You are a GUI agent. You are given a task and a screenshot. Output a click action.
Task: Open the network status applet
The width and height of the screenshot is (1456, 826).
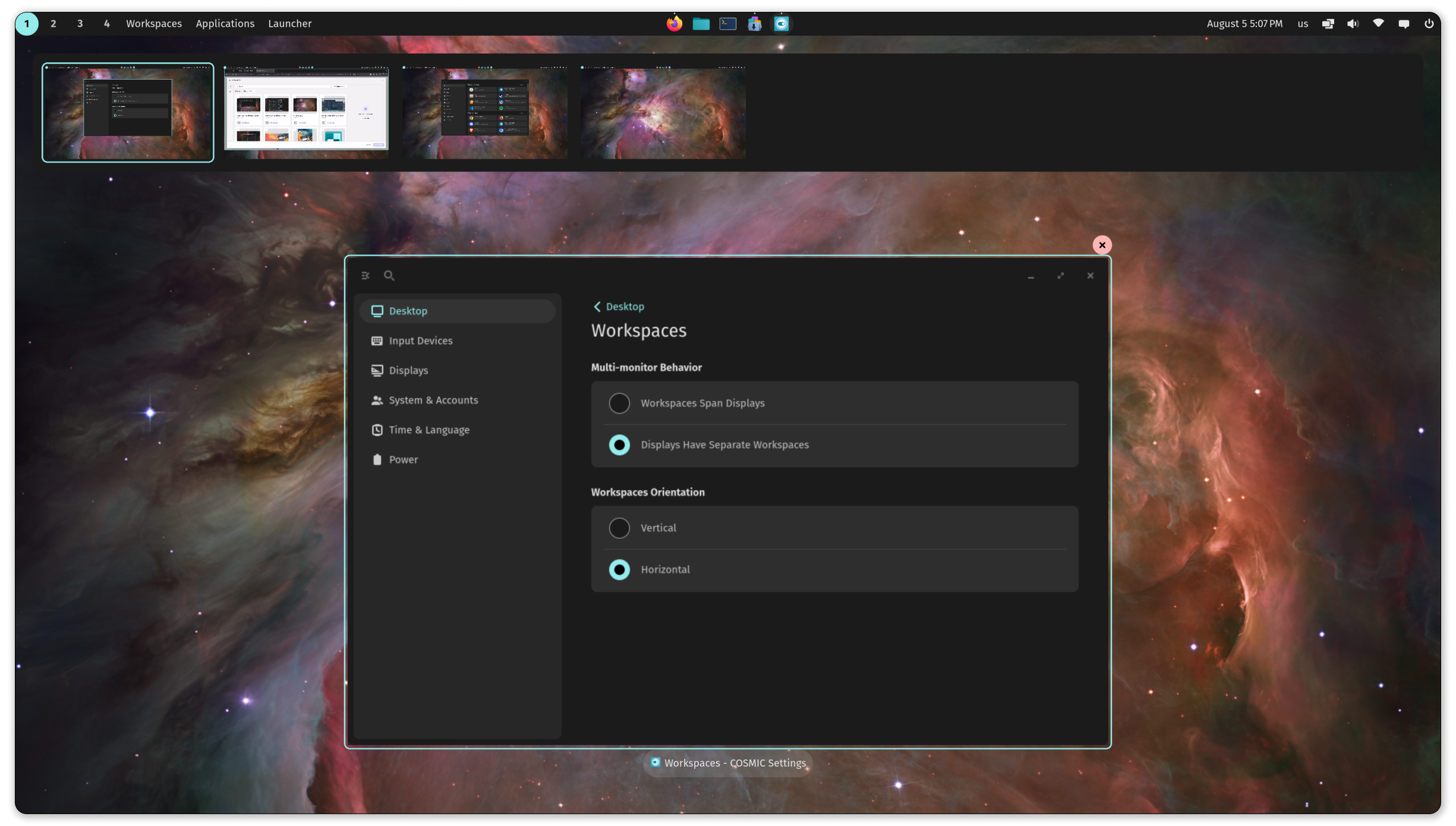click(1378, 24)
